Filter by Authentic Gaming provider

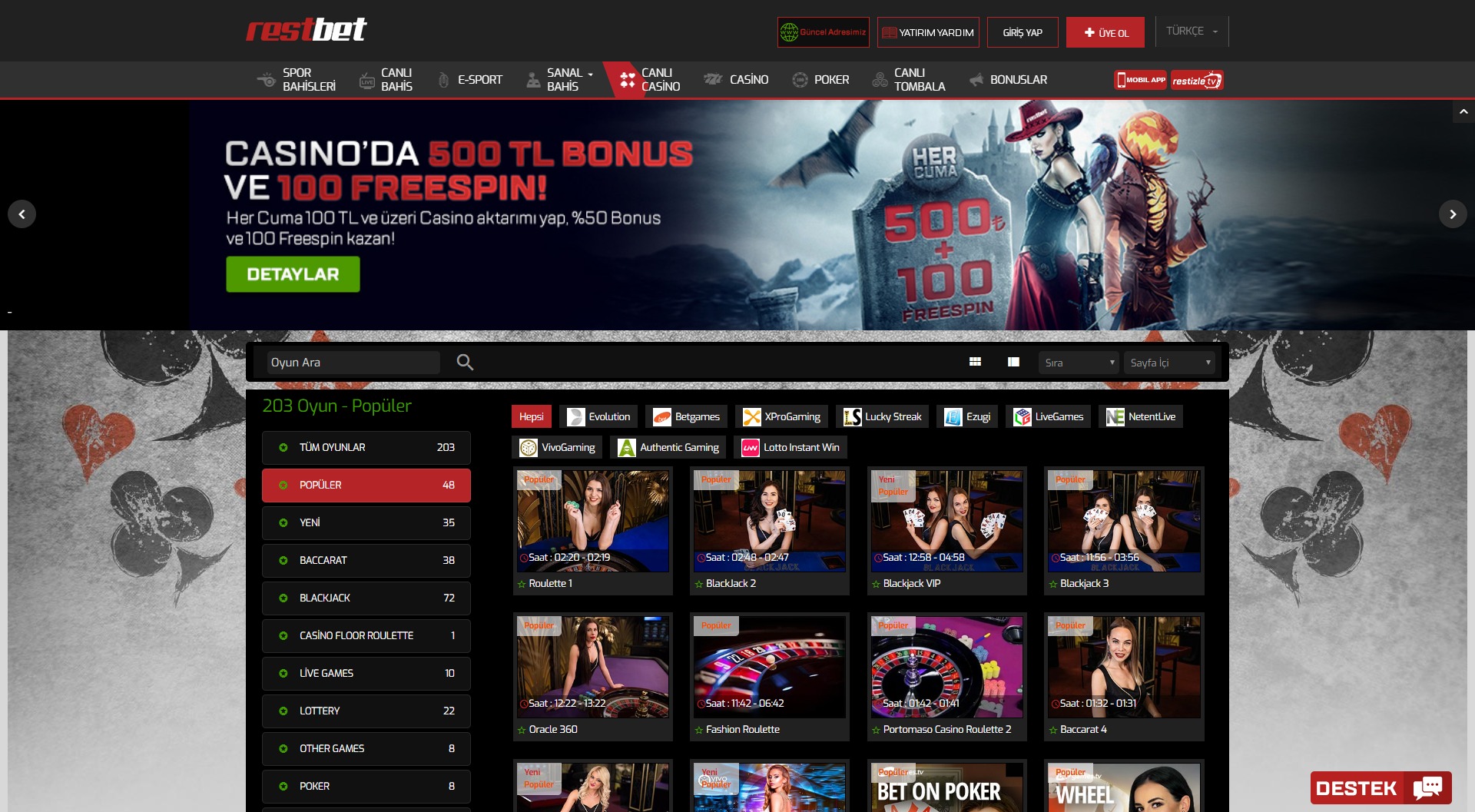pos(668,448)
